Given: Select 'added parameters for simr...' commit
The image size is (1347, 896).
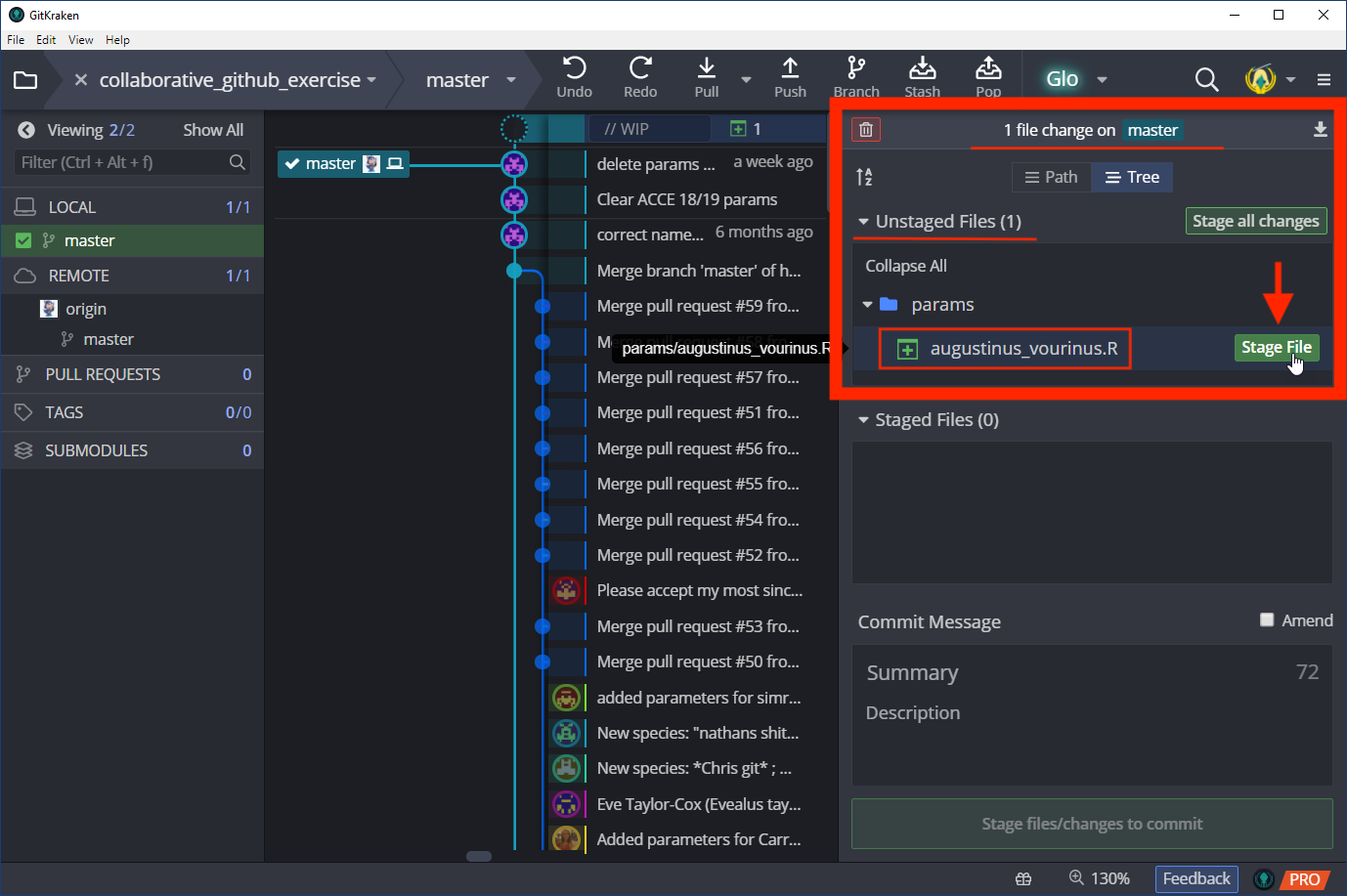Looking at the screenshot, I should point(699,698).
